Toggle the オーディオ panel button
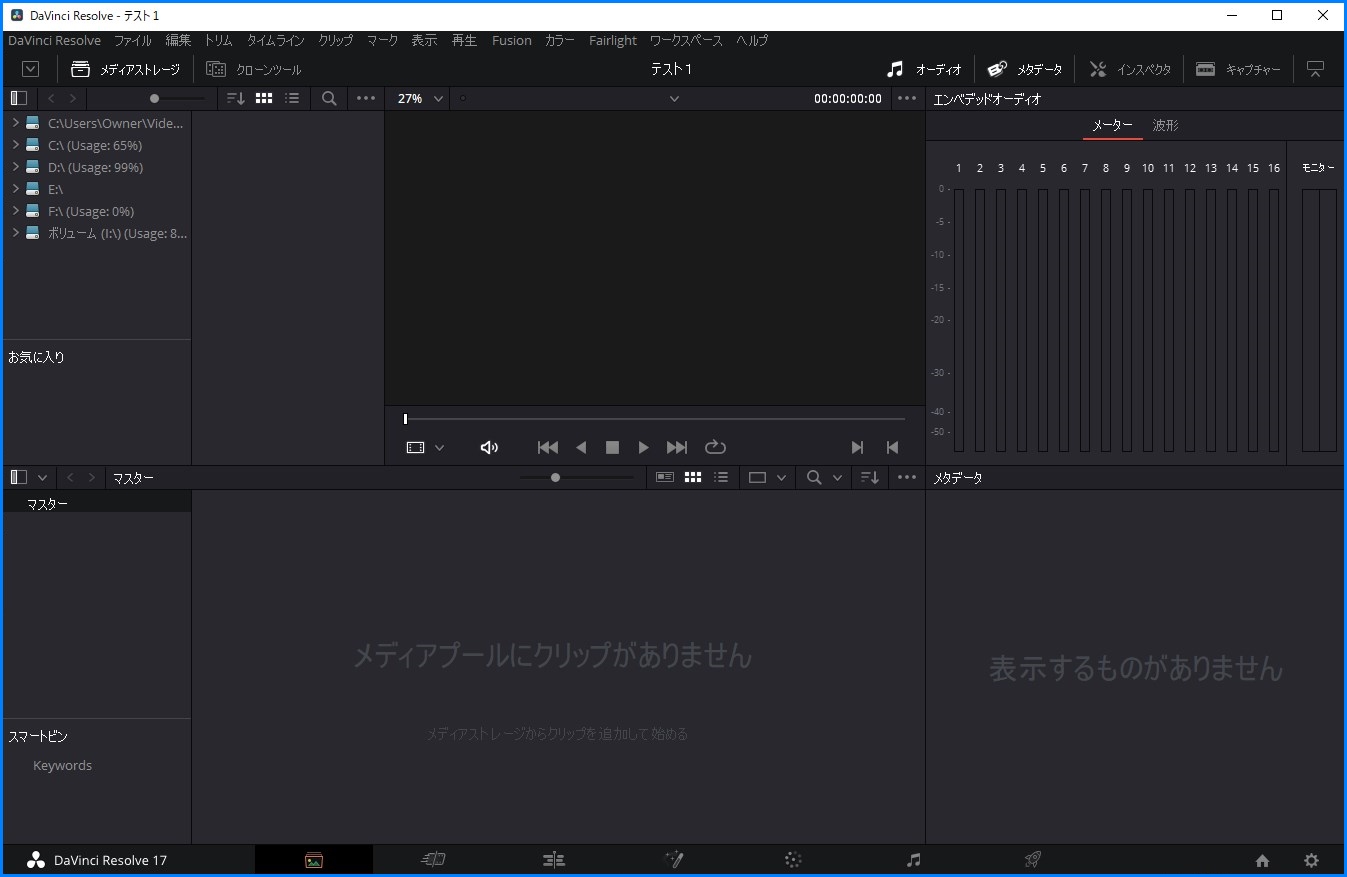1347x877 pixels. tap(925, 69)
